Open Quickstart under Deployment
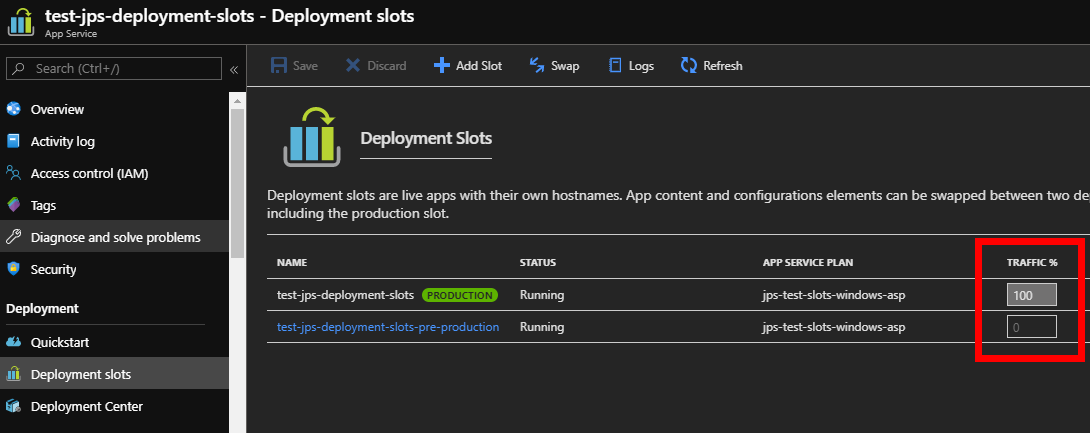Viewport: 1090px width, 433px height. pyautogui.click(x=59, y=342)
